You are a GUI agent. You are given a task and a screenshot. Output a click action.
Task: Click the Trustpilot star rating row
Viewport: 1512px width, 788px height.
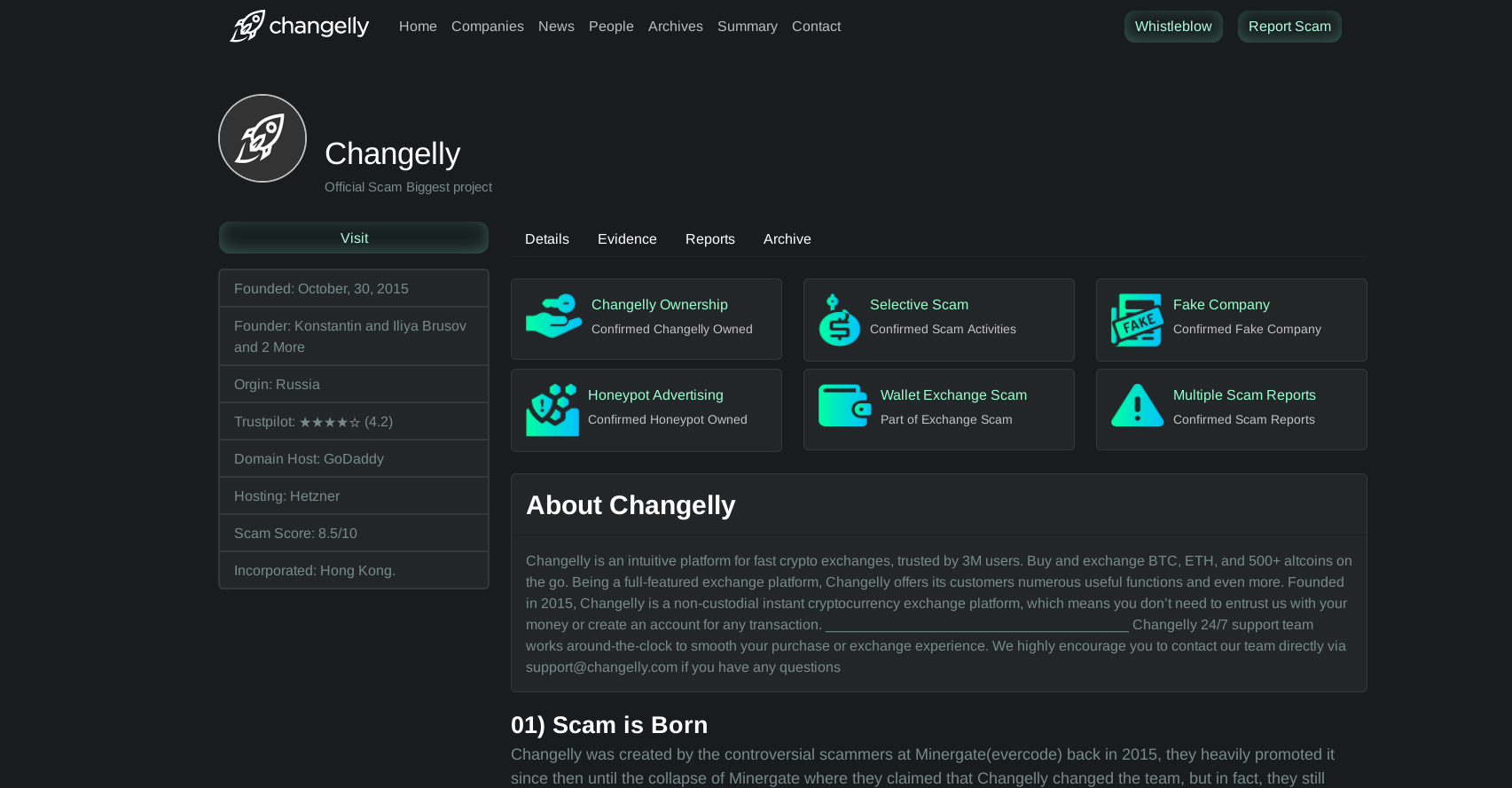[353, 422]
